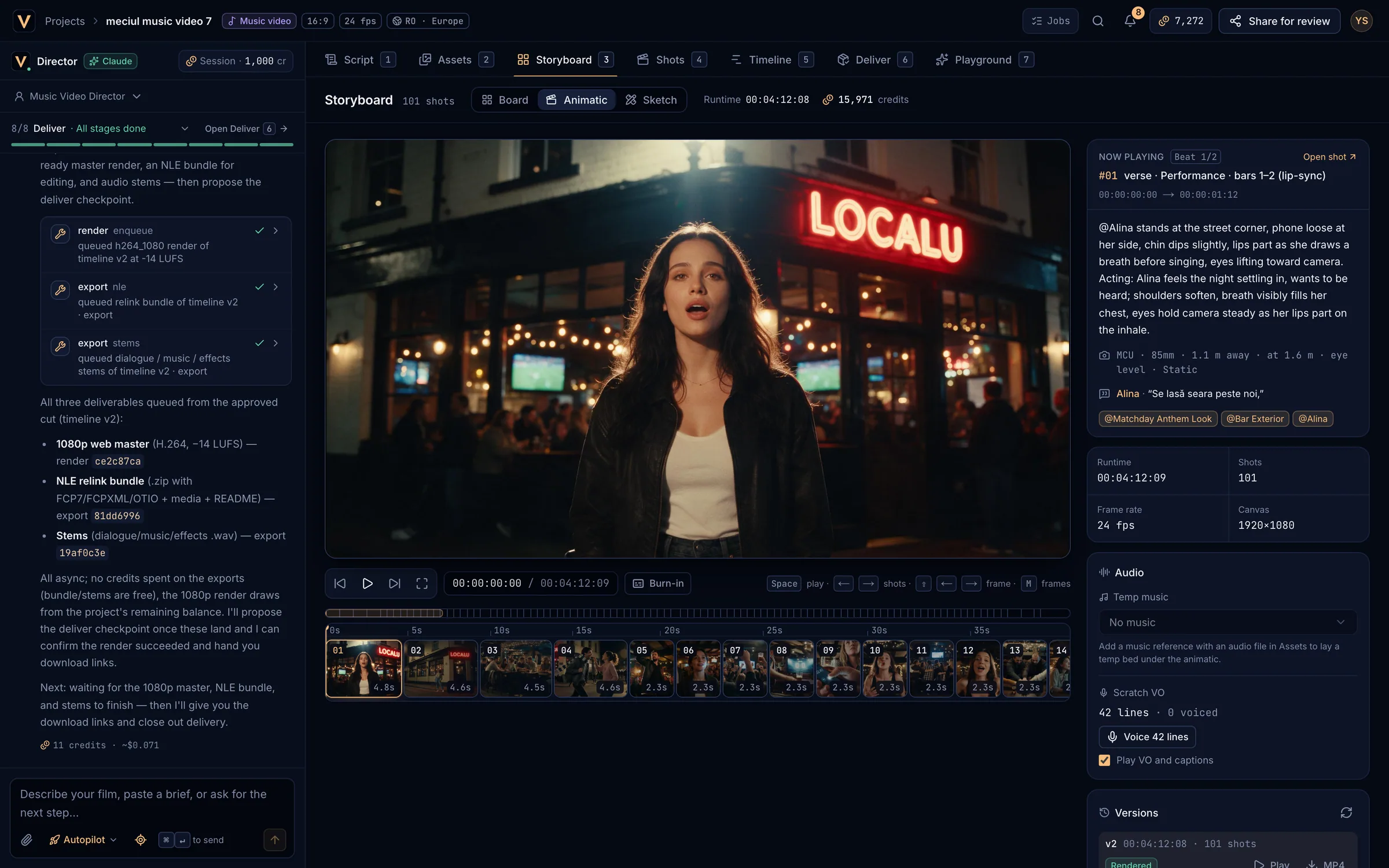Click the attach file paperclip icon
The width and height of the screenshot is (1389, 868).
click(27, 840)
